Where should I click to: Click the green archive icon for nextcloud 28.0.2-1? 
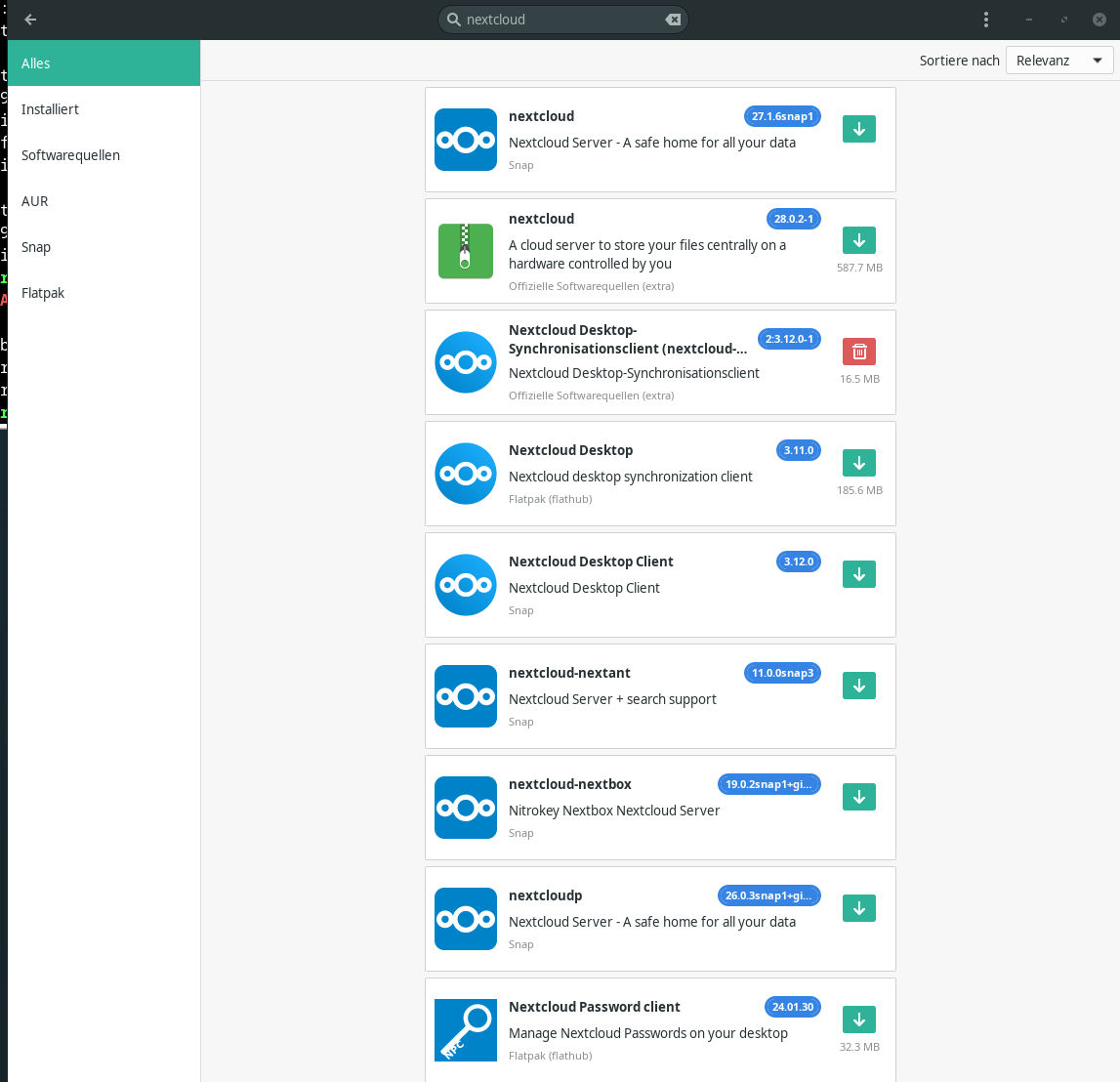pyautogui.click(x=466, y=251)
